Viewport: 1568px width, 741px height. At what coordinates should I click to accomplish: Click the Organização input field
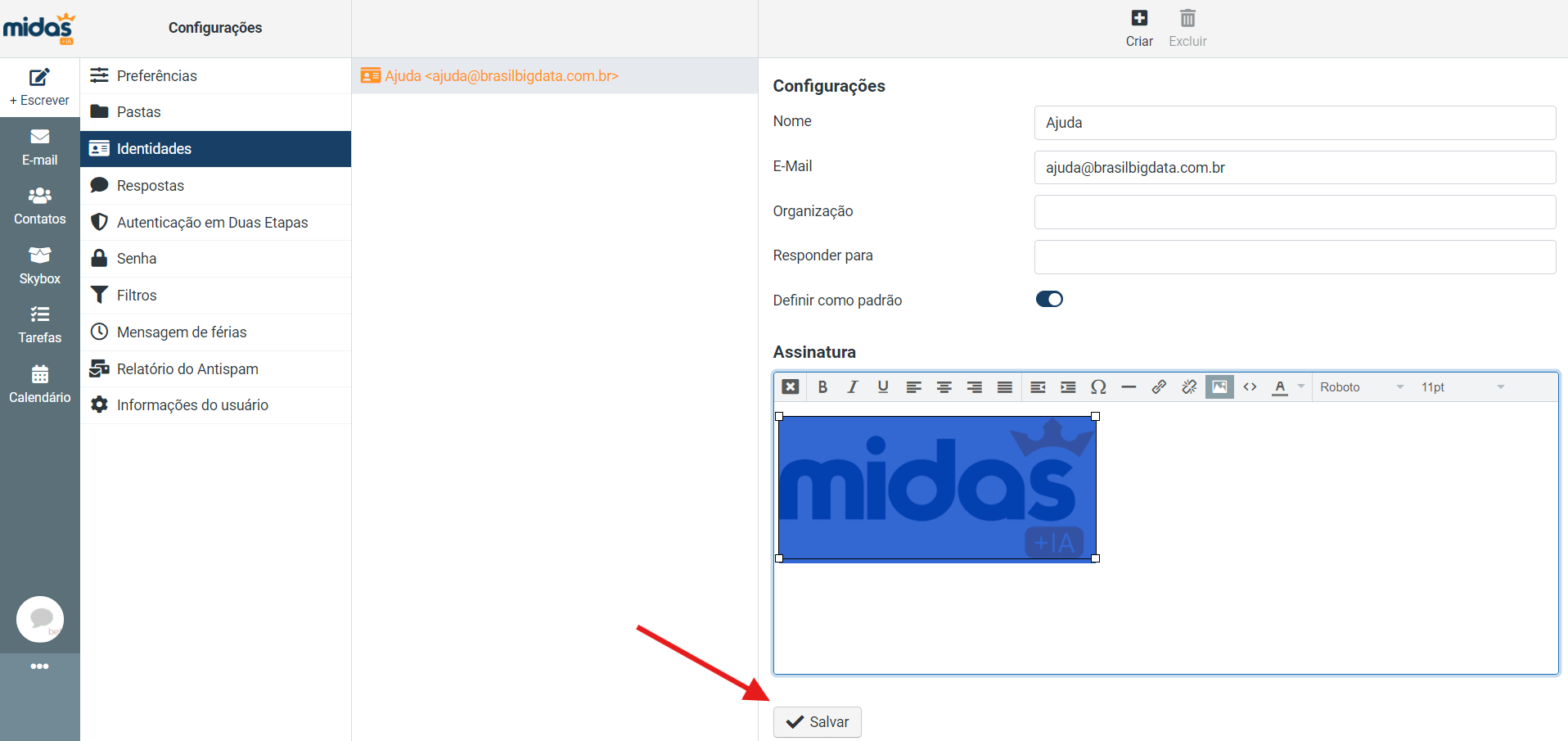[1295, 212]
